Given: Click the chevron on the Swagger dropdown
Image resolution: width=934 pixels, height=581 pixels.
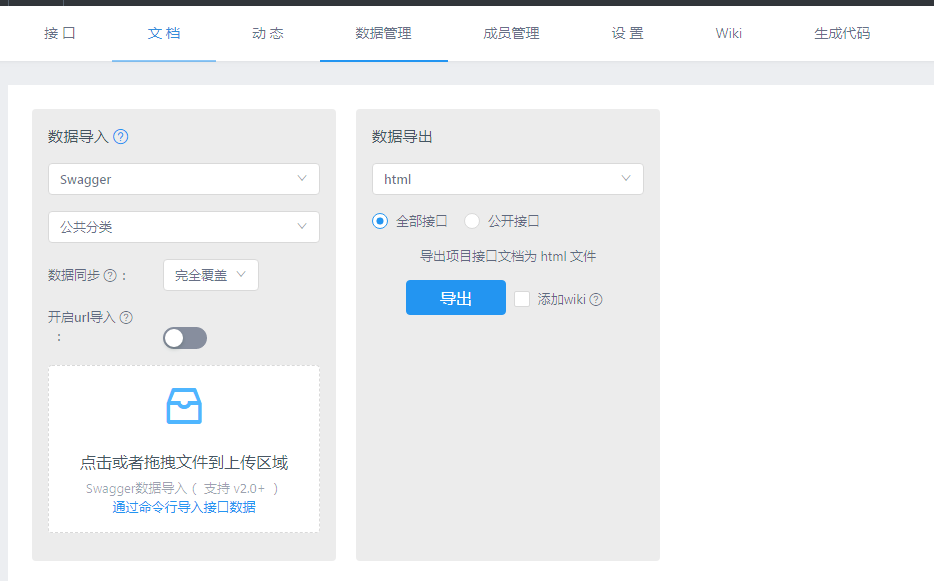Looking at the screenshot, I should coord(302,178).
